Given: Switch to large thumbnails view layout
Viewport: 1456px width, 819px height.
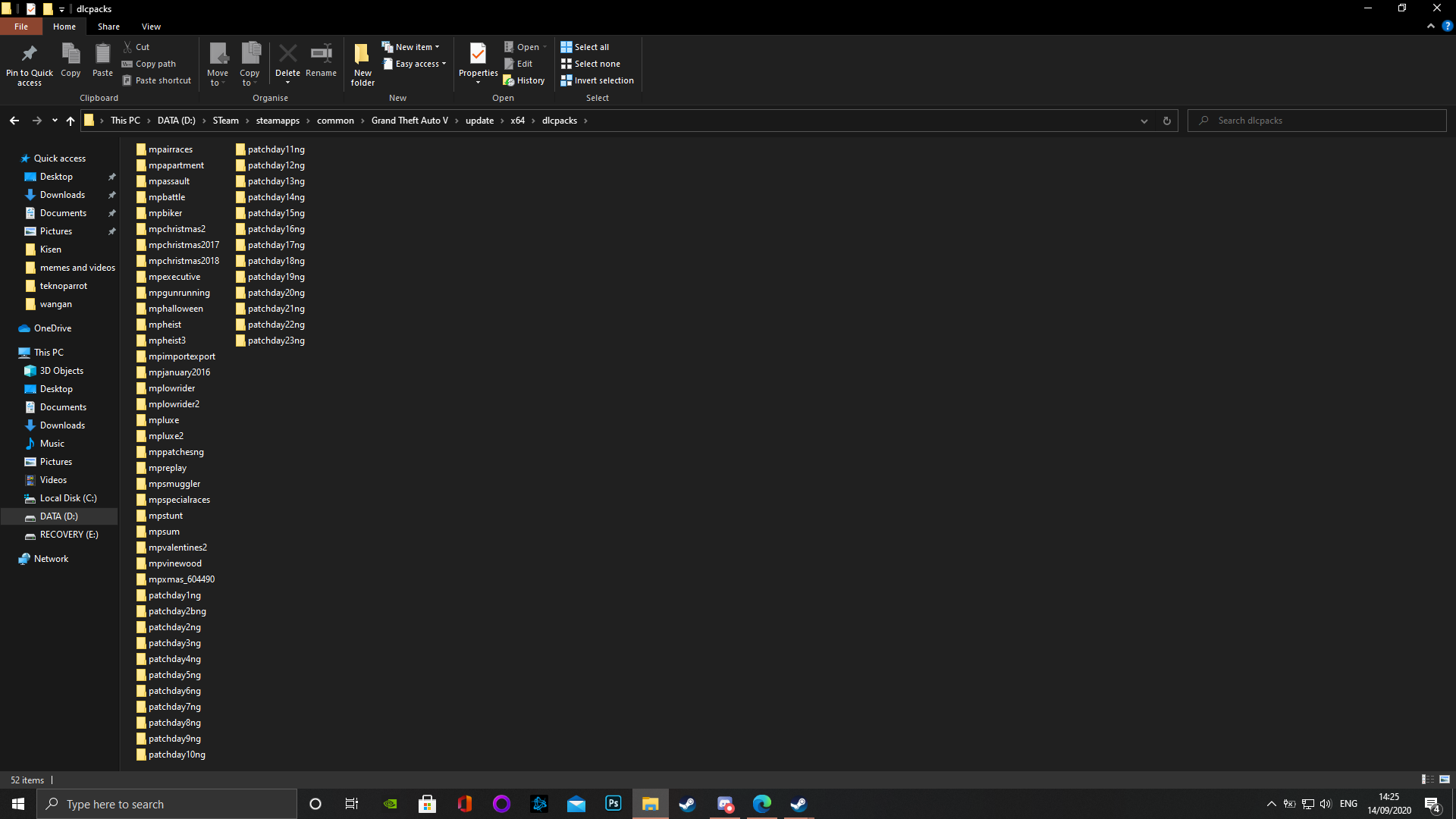Looking at the screenshot, I should tap(1445, 780).
